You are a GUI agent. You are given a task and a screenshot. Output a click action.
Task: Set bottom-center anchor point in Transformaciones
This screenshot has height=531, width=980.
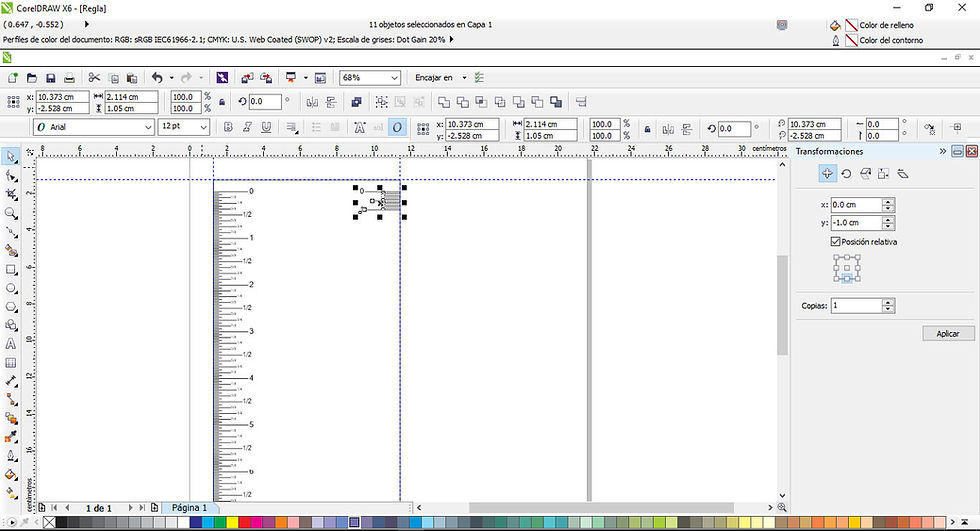(x=847, y=279)
